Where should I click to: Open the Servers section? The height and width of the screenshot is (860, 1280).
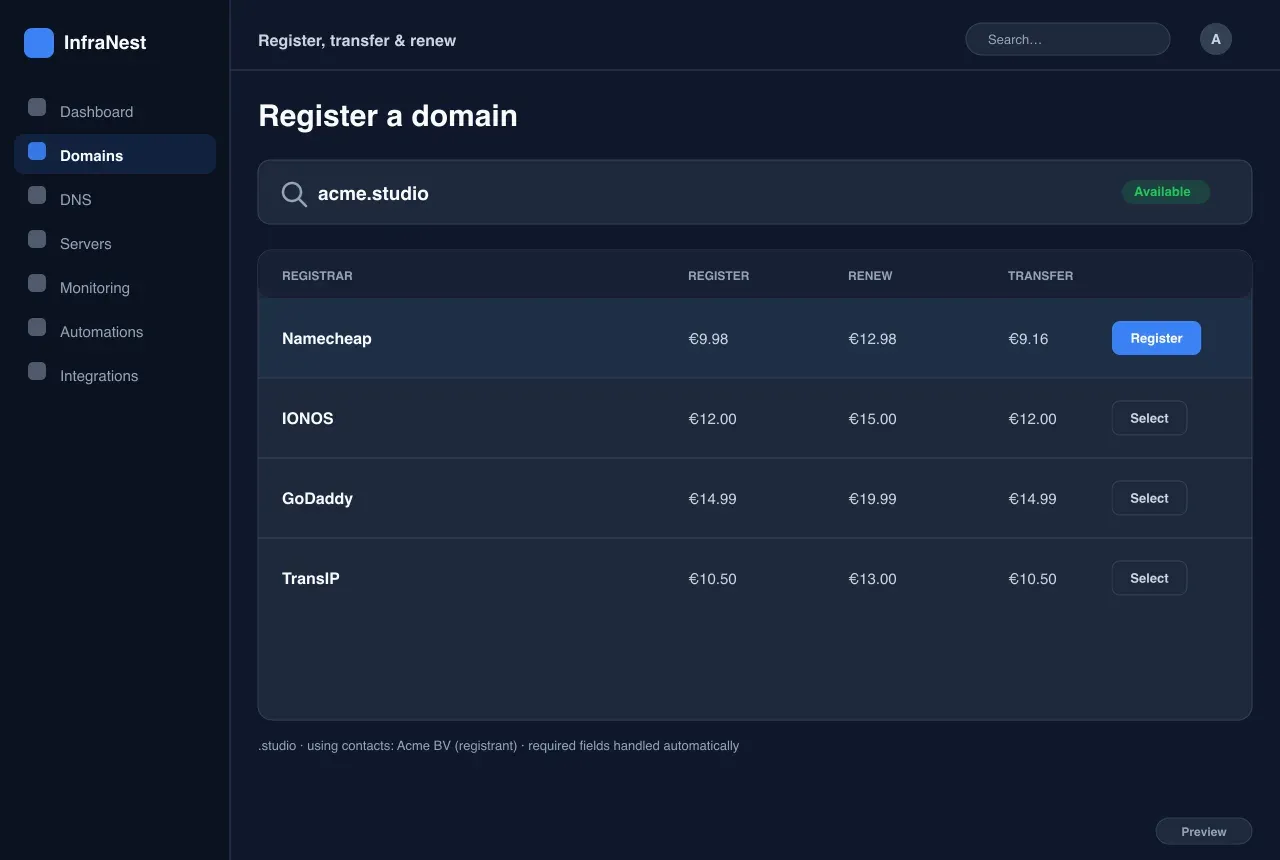[115, 243]
